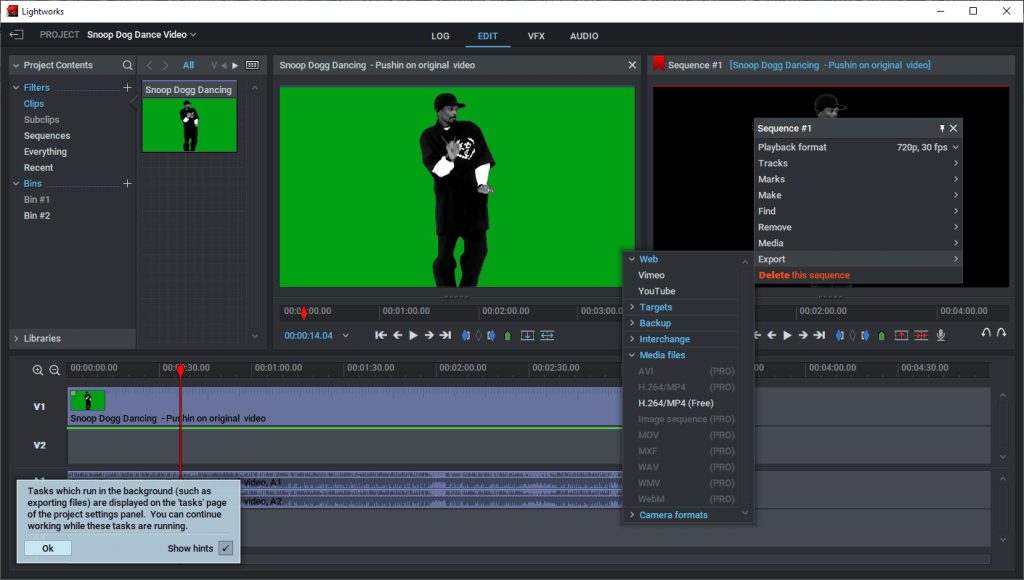This screenshot has height=580, width=1024.
Task: Jump to end in source viewer
Action: point(445,335)
